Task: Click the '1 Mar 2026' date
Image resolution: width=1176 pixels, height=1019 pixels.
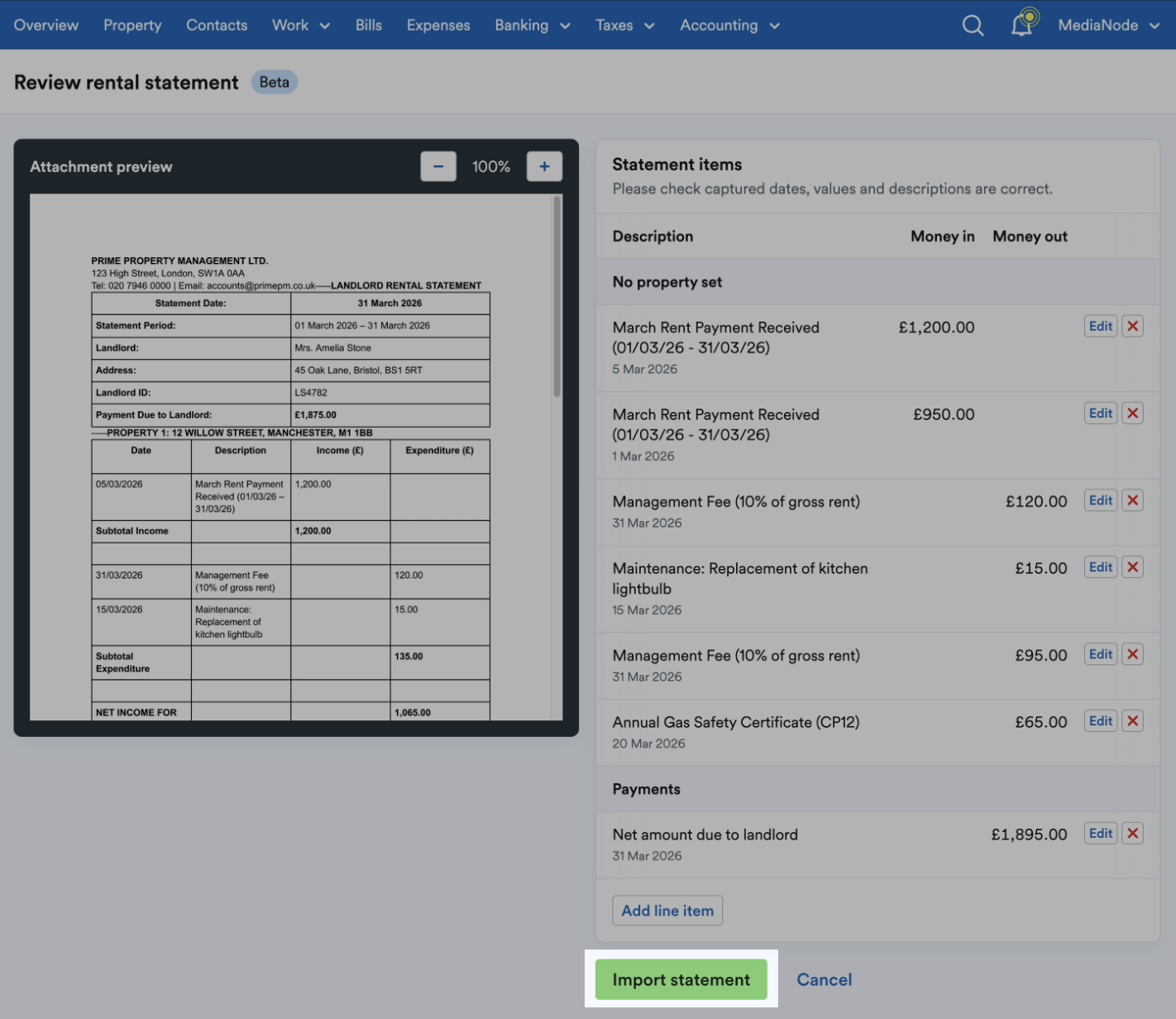Action: tap(643, 456)
